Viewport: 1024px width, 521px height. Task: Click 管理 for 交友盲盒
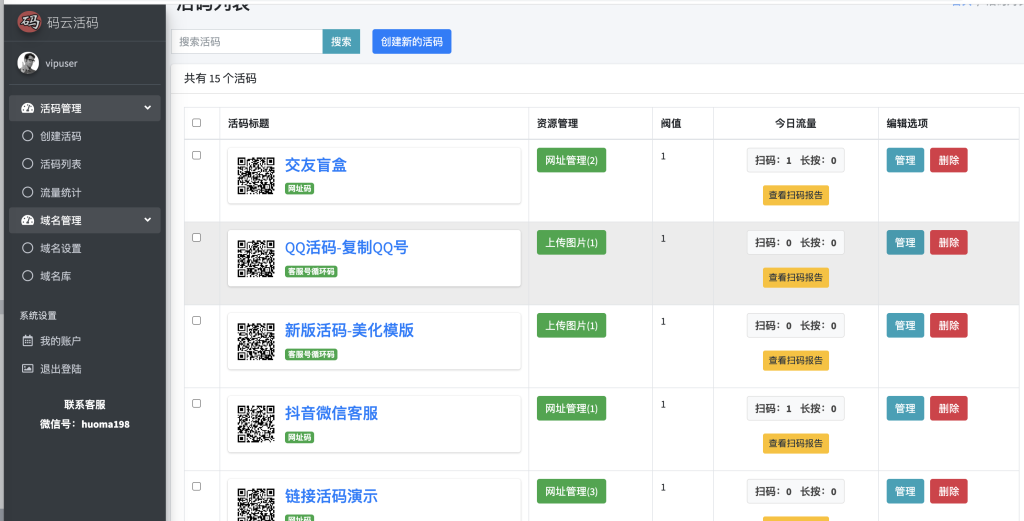pos(905,160)
